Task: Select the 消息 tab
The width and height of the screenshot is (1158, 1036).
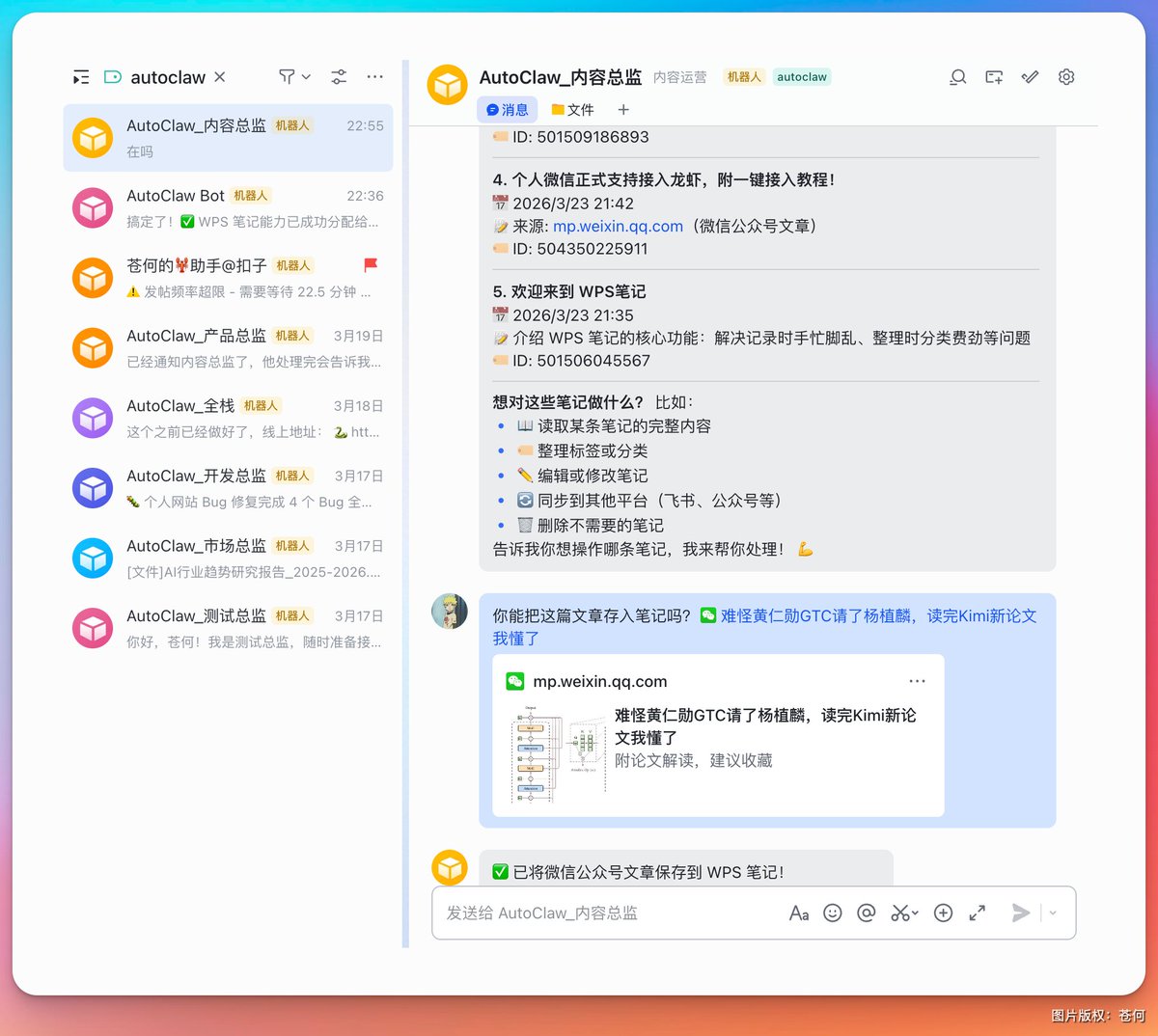Action: tap(508, 109)
